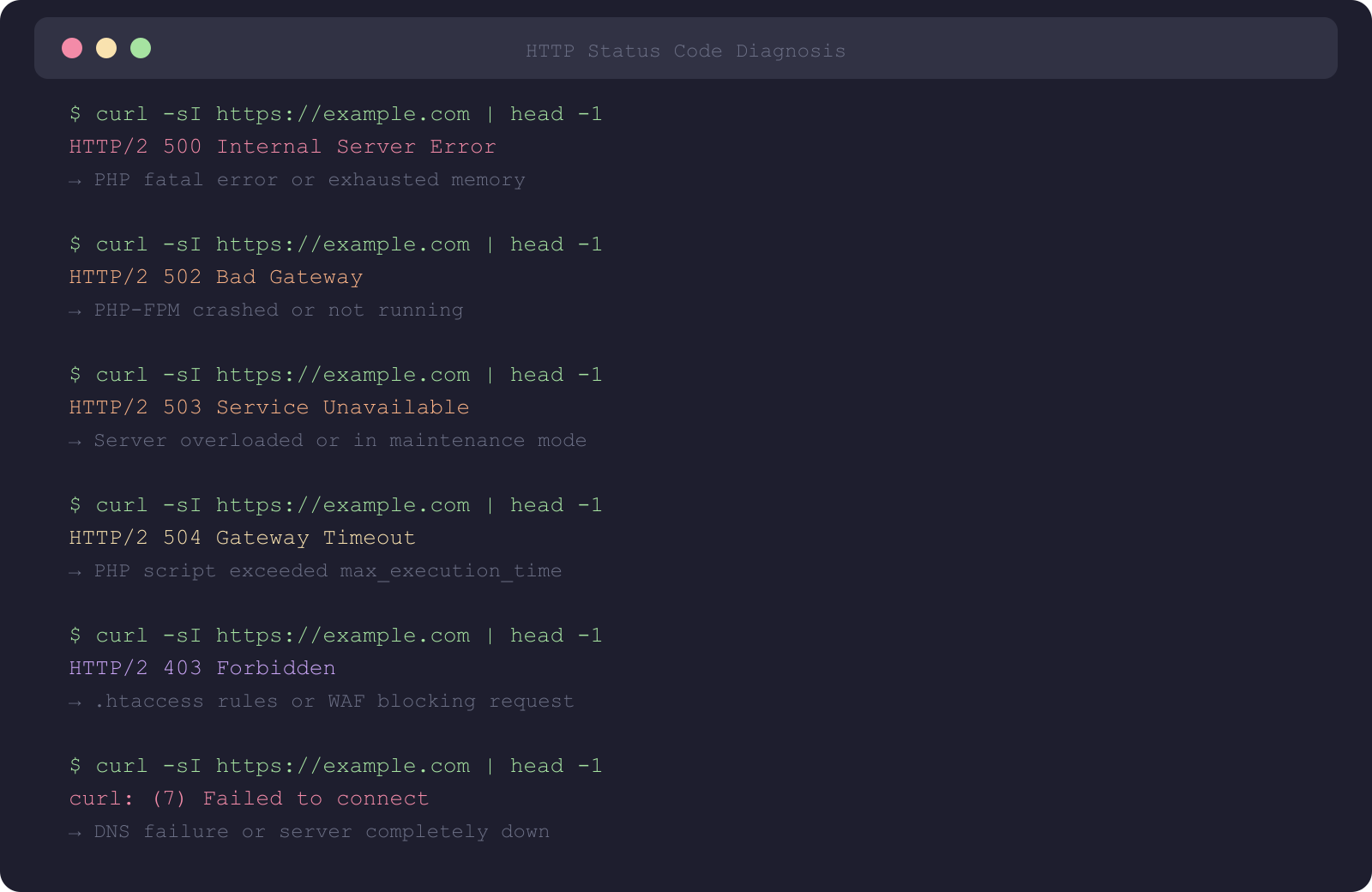Viewport: 1372px width, 892px height.
Task: Click the arrow icon before .htaccess rules note
Action: point(75,701)
